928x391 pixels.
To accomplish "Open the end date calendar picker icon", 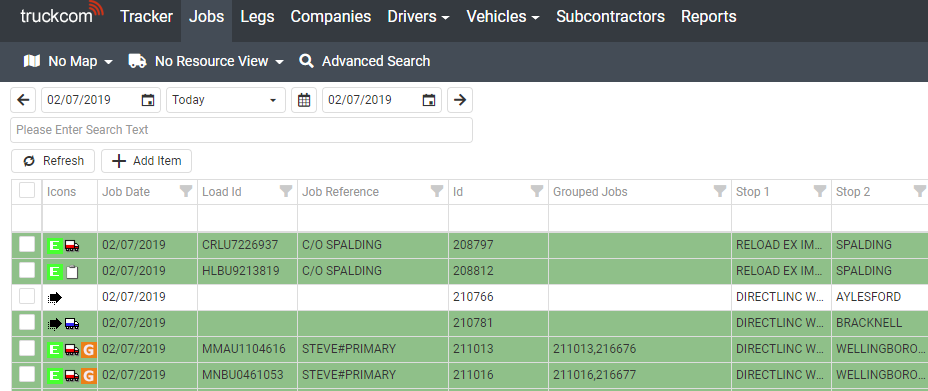I will click(429, 100).
